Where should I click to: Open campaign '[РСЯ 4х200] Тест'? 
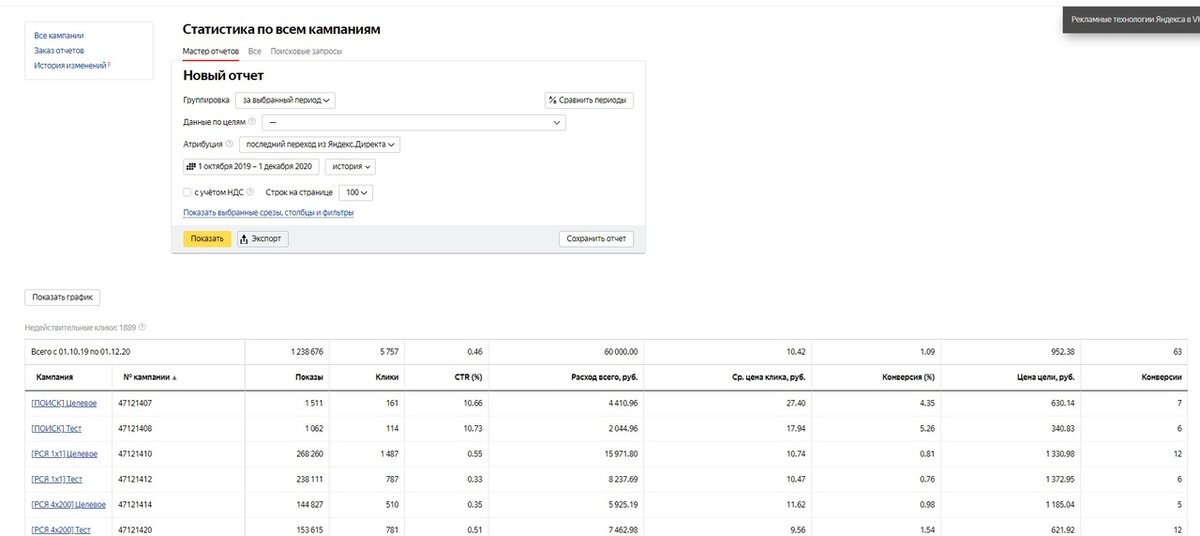61,530
